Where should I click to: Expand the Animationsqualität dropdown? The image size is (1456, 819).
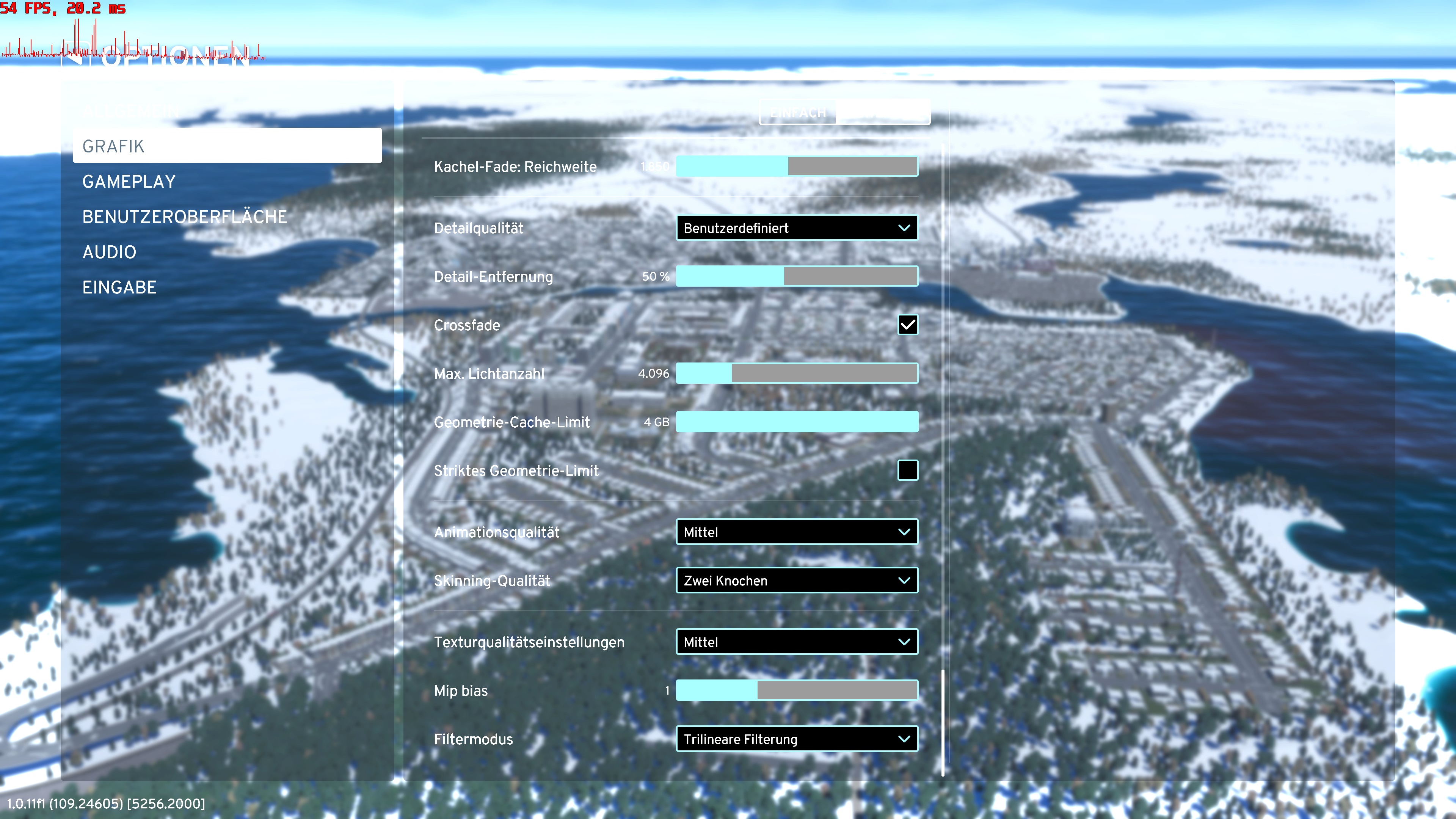point(796,532)
